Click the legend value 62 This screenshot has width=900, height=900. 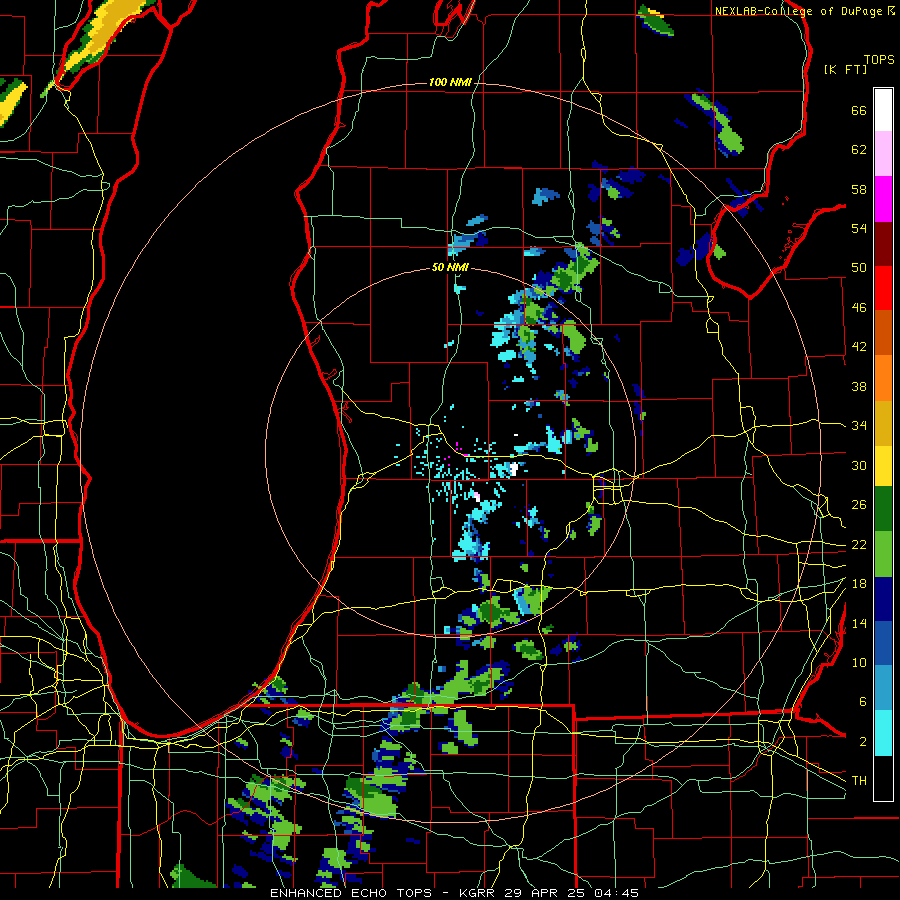tap(859, 150)
